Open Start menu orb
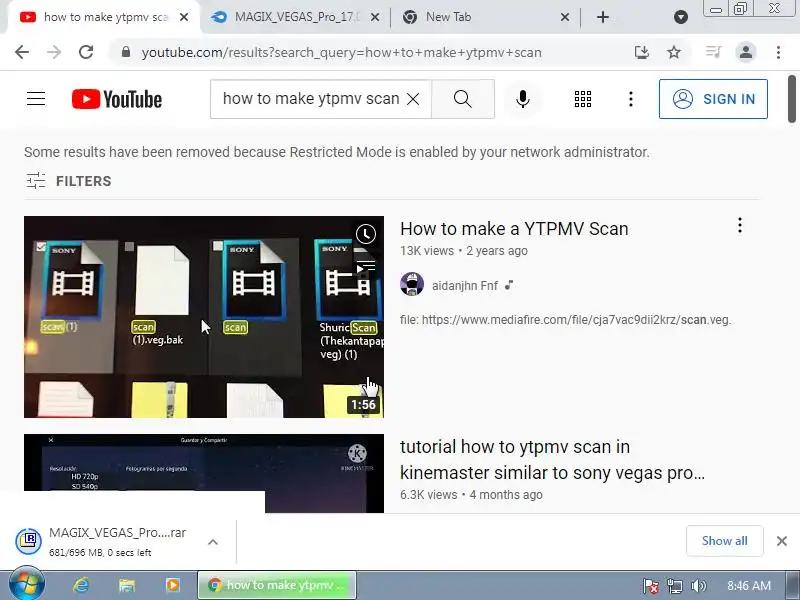This screenshot has width=800, height=600. 27,584
